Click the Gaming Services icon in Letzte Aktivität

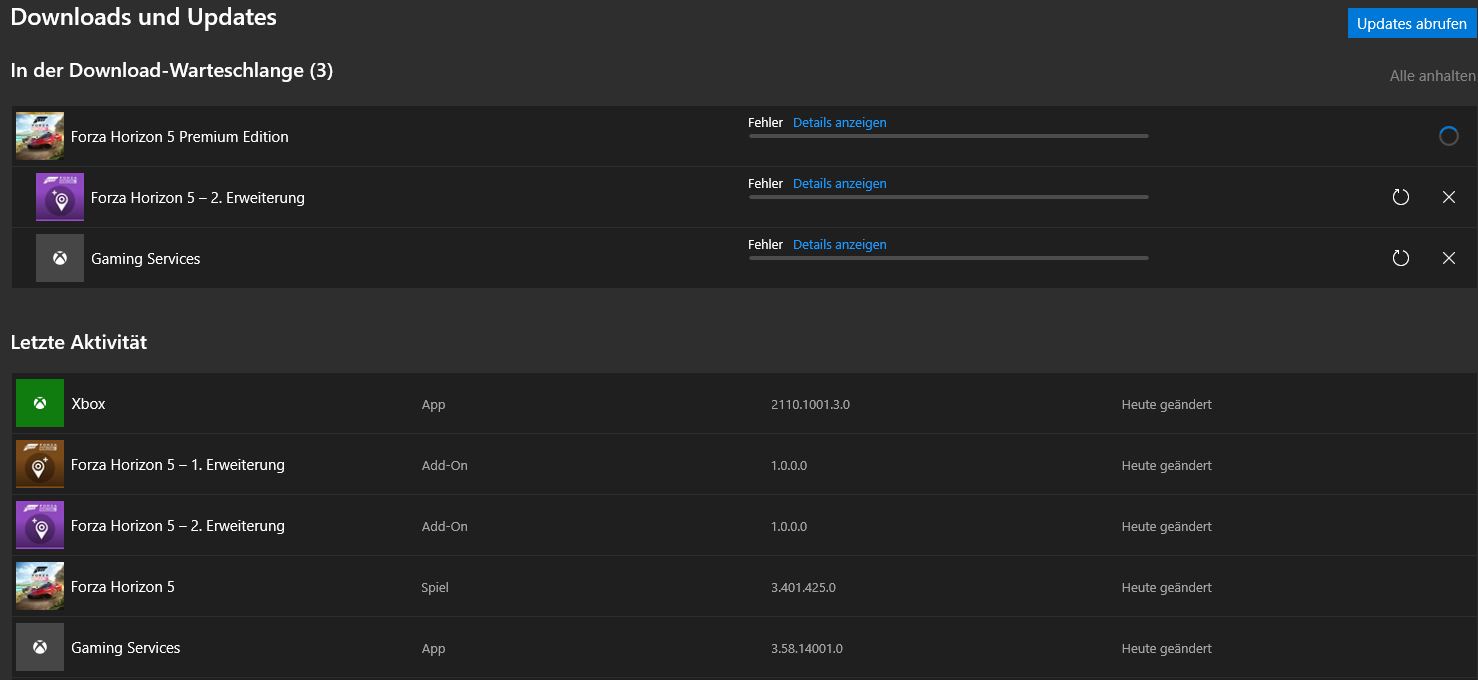(39, 647)
